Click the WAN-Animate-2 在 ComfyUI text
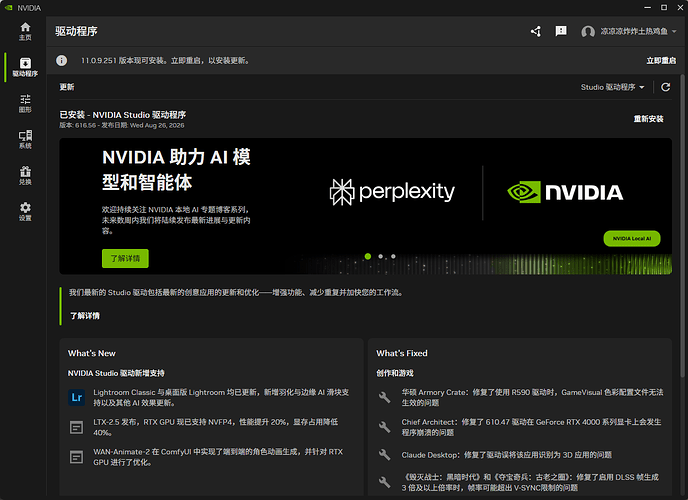The width and height of the screenshot is (688, 500). pos(218,457)
